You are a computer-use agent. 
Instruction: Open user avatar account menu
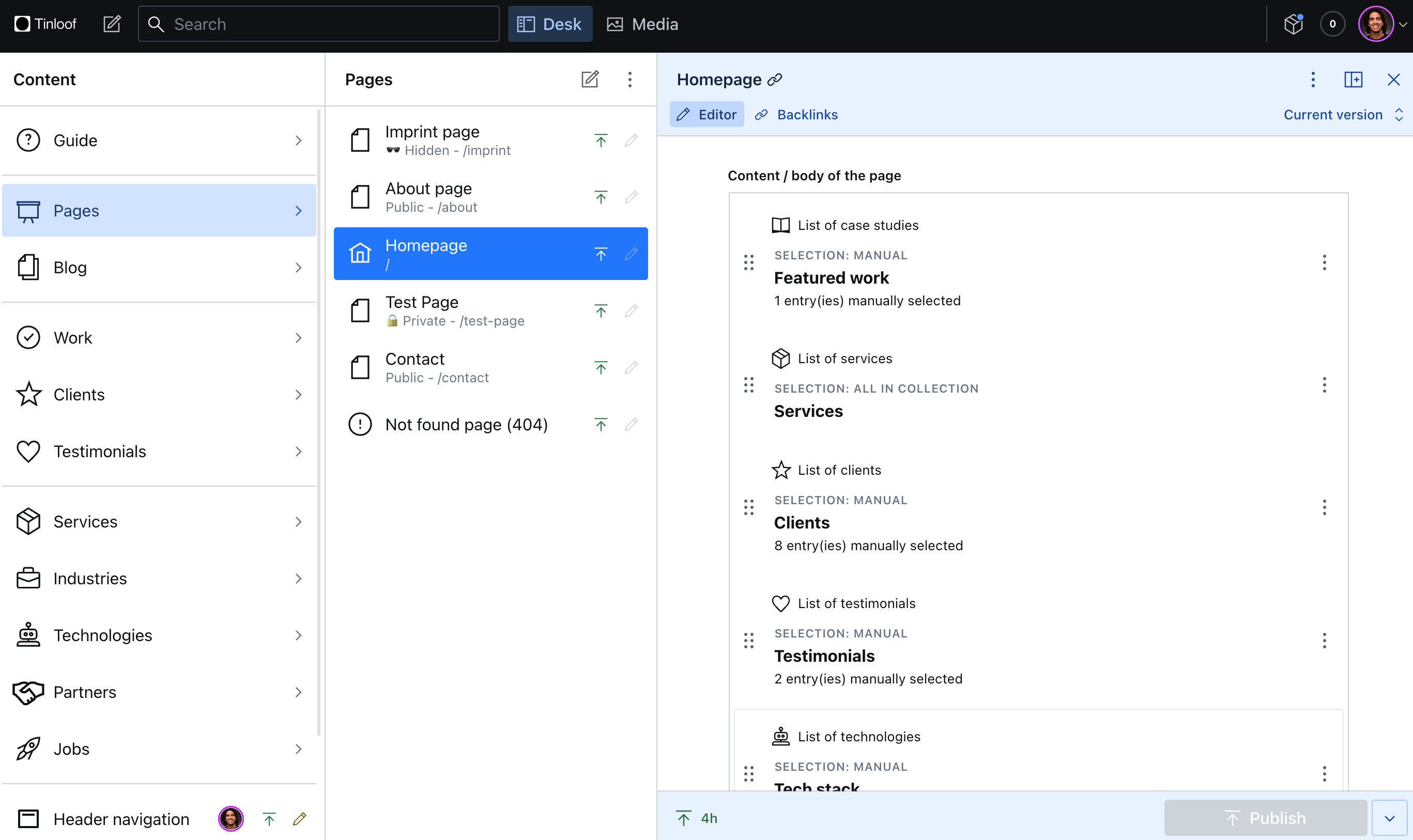tap(1376, 24)
